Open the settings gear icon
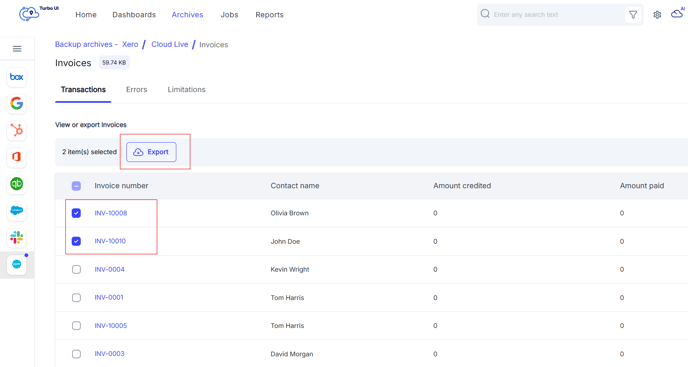Image resolution: width=688 pixels, height=367 pixels. click(x=657, y=14)
